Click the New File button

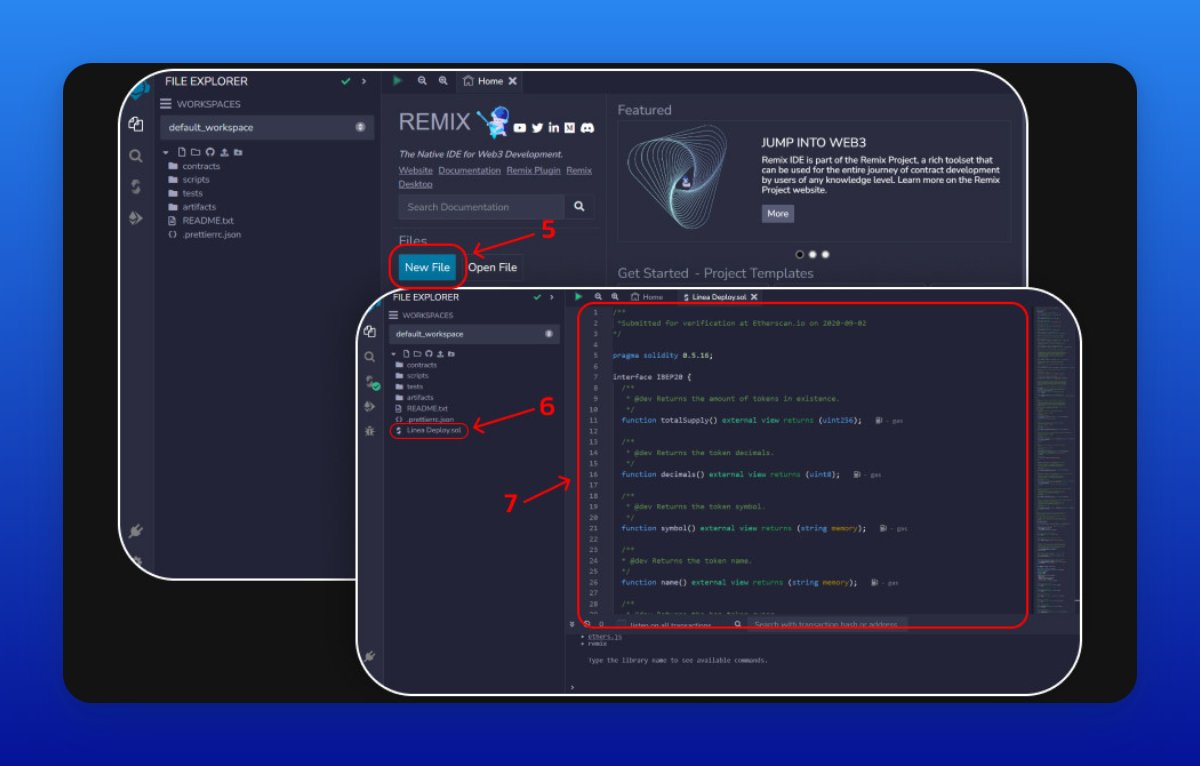tap(426, 267)
